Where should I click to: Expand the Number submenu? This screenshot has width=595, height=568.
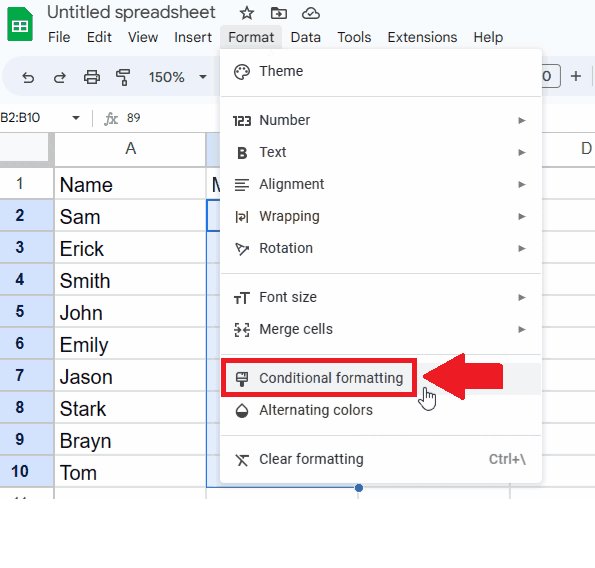[x=381, y=120]
